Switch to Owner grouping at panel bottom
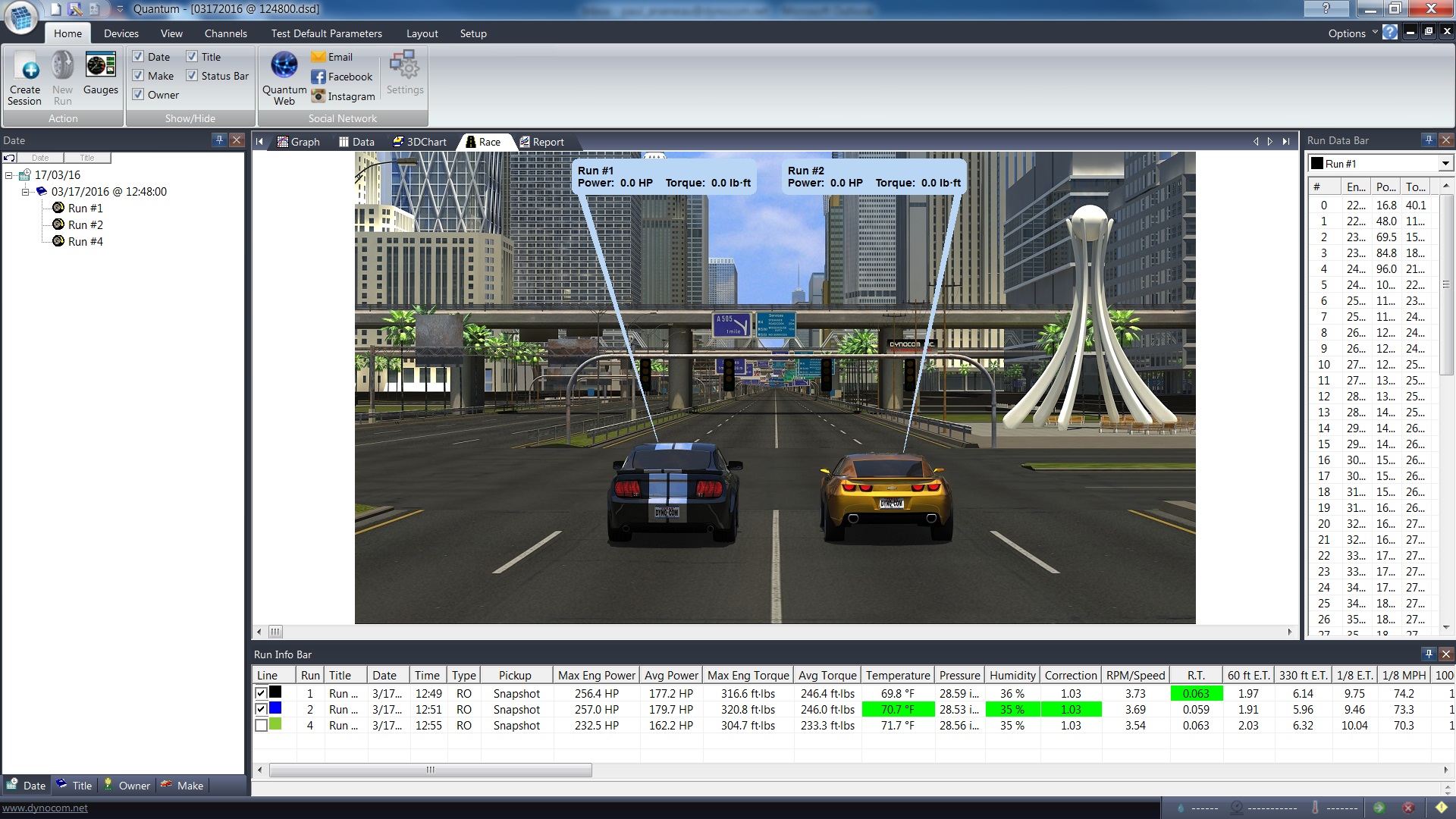 (127, 785)
